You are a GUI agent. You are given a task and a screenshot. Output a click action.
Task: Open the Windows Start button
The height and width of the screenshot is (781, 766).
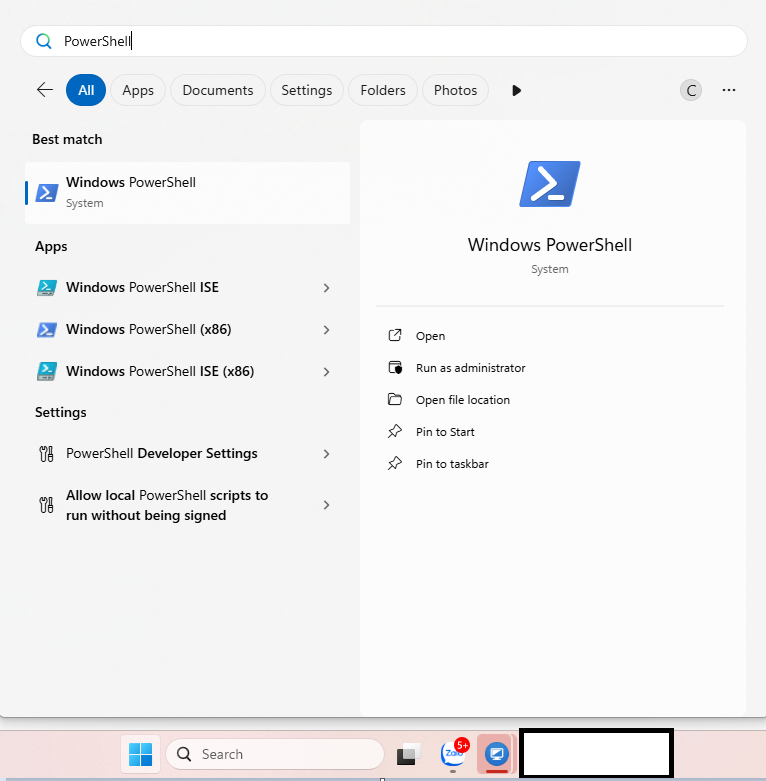140,754
